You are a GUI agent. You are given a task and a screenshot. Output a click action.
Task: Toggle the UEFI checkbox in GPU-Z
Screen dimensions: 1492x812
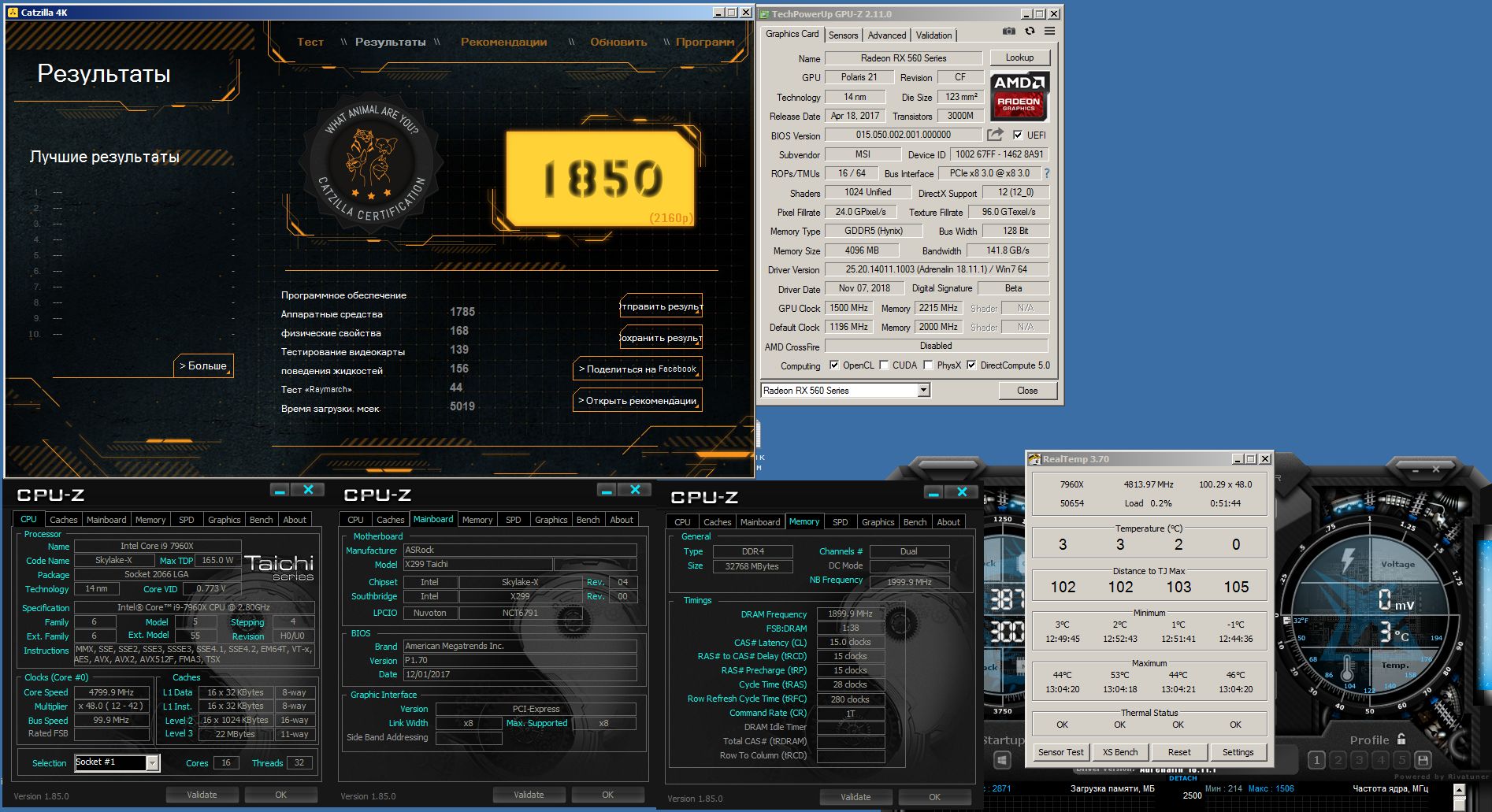(1018, 135)
